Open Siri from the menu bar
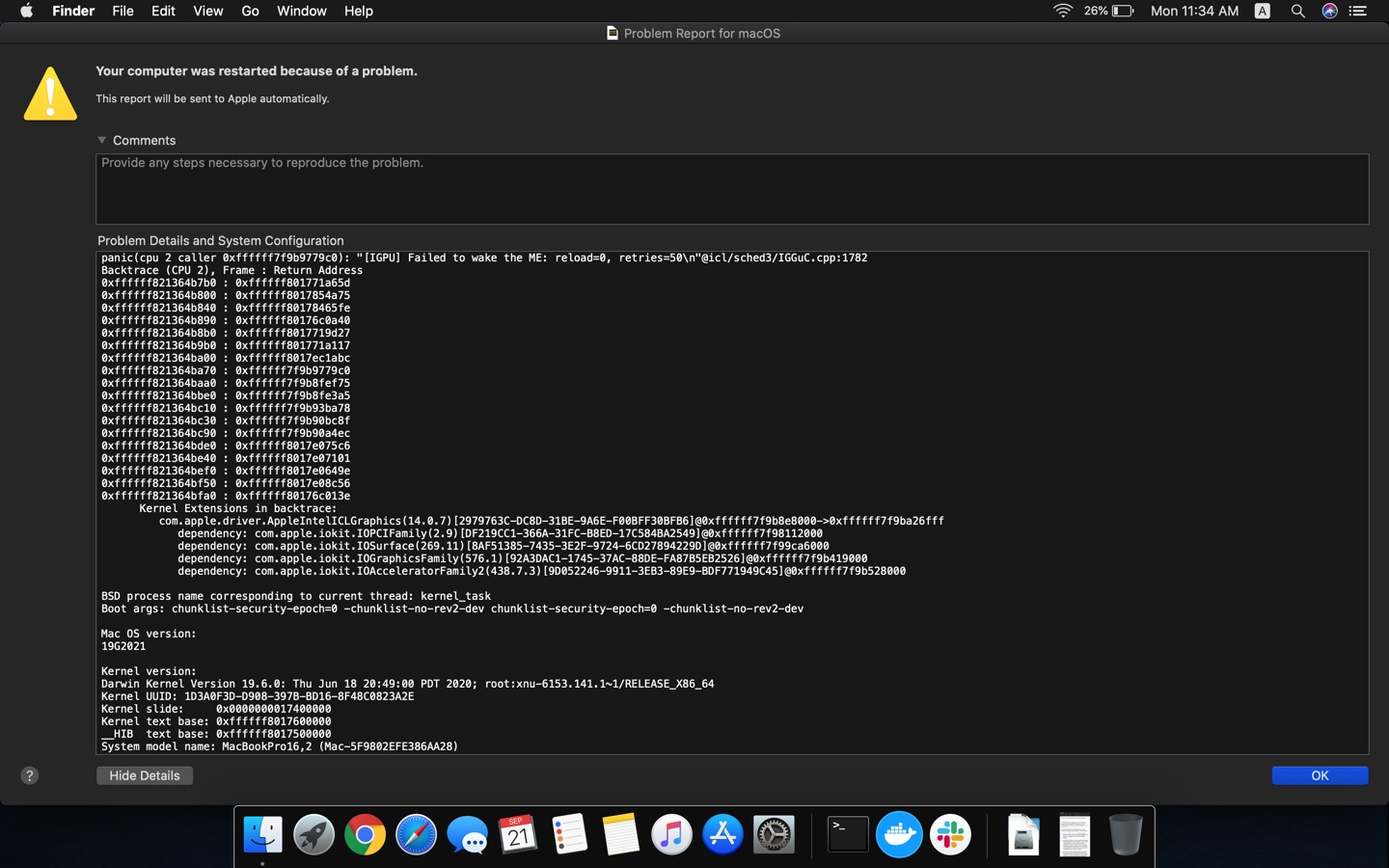Screen dimensions: 1389x868 1329,12
